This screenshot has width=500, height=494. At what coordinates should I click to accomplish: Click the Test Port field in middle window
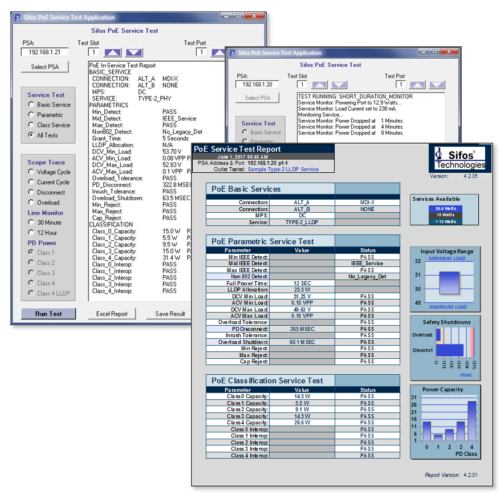400,84
